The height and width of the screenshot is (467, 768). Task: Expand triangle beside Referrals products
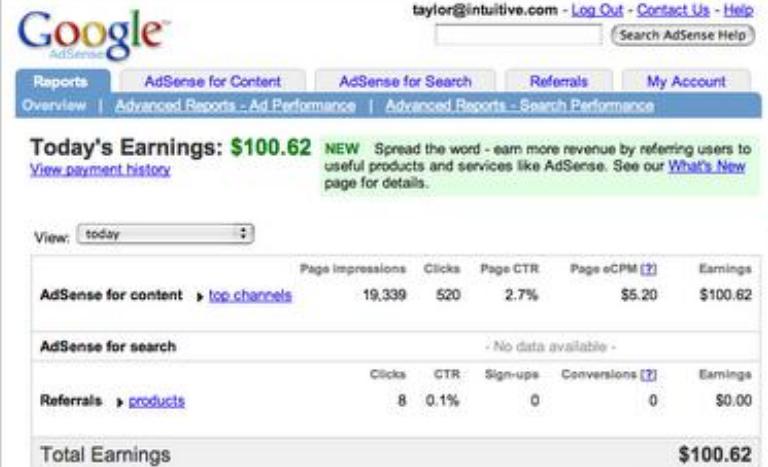point(119,402)
